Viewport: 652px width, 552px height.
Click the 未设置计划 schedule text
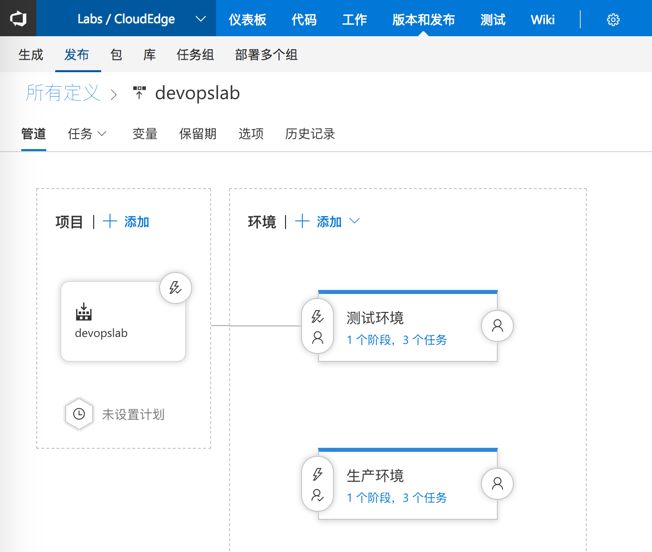coord(133,414)
